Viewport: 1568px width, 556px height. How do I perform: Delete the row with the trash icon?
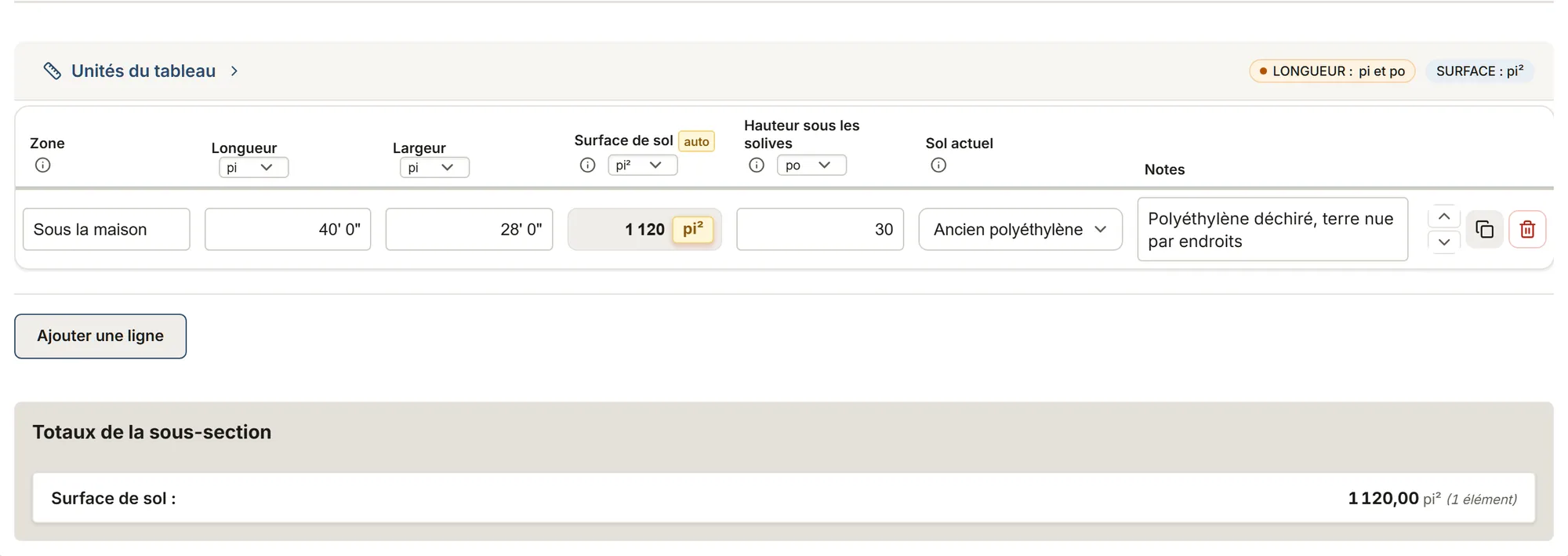pos(1527,229)
